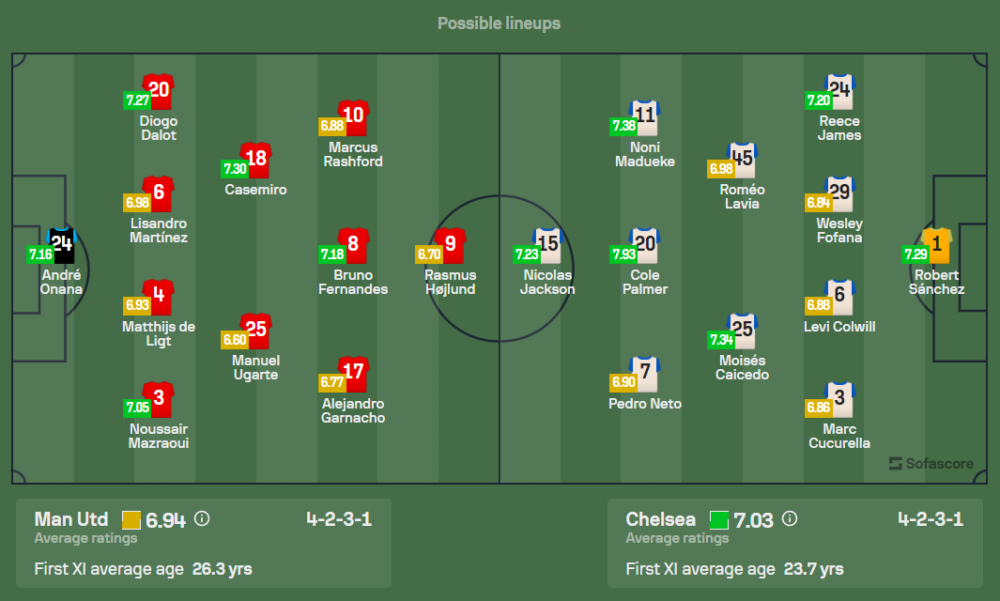Screen dimensions: 1000x601
Task: Click the Chelsea team name
Action: 660,519
